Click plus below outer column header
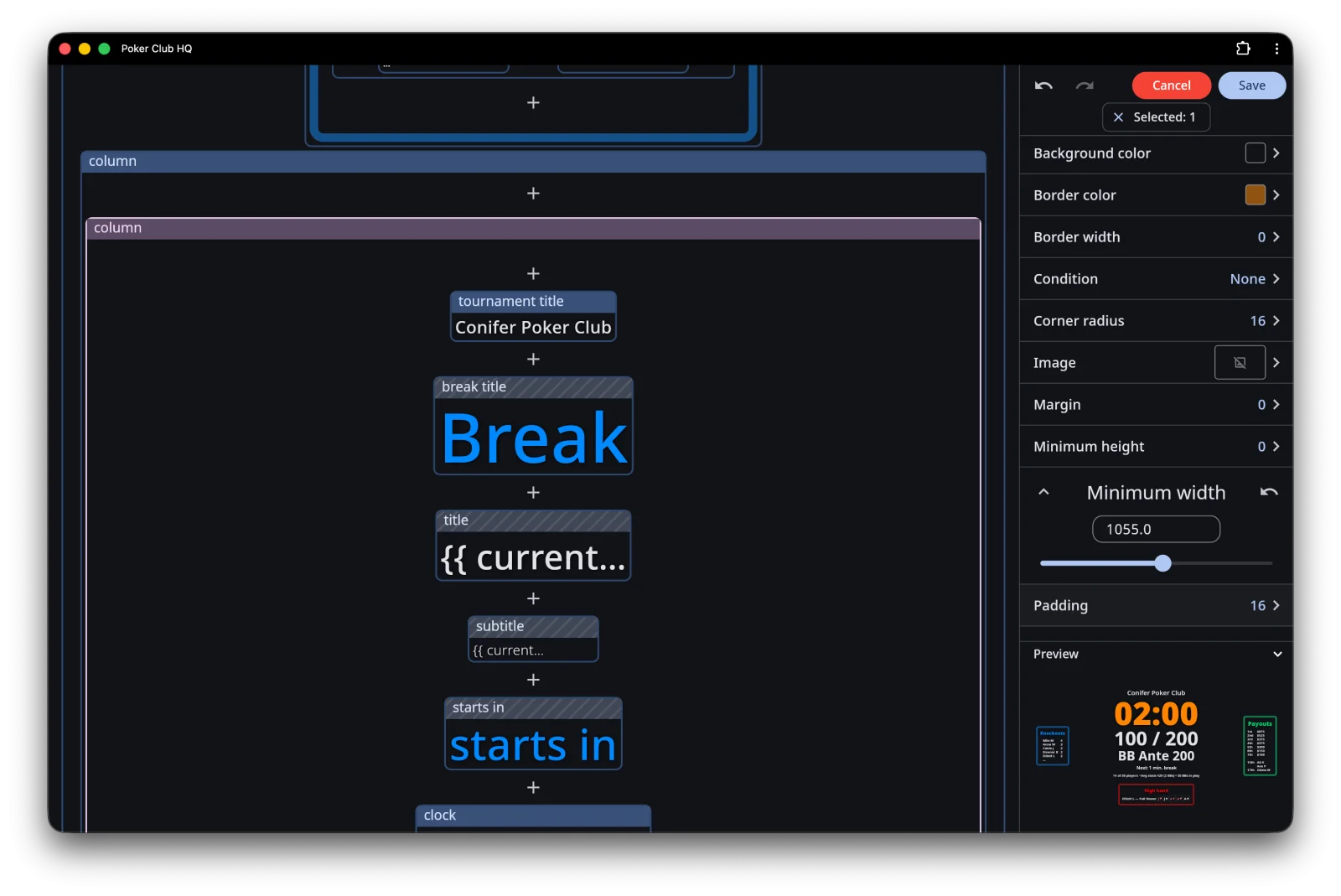1341x896 pixels. tap(533, 194)
